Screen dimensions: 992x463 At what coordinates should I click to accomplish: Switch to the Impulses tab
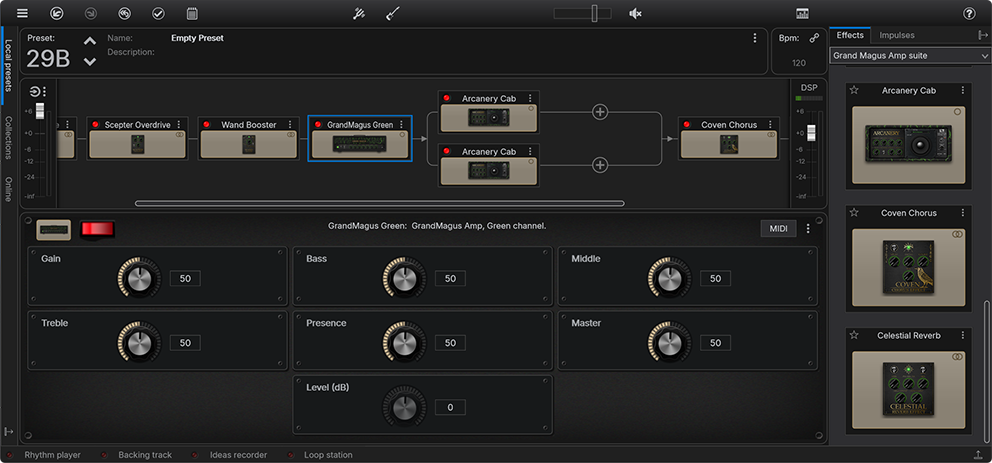pos(896,35)
